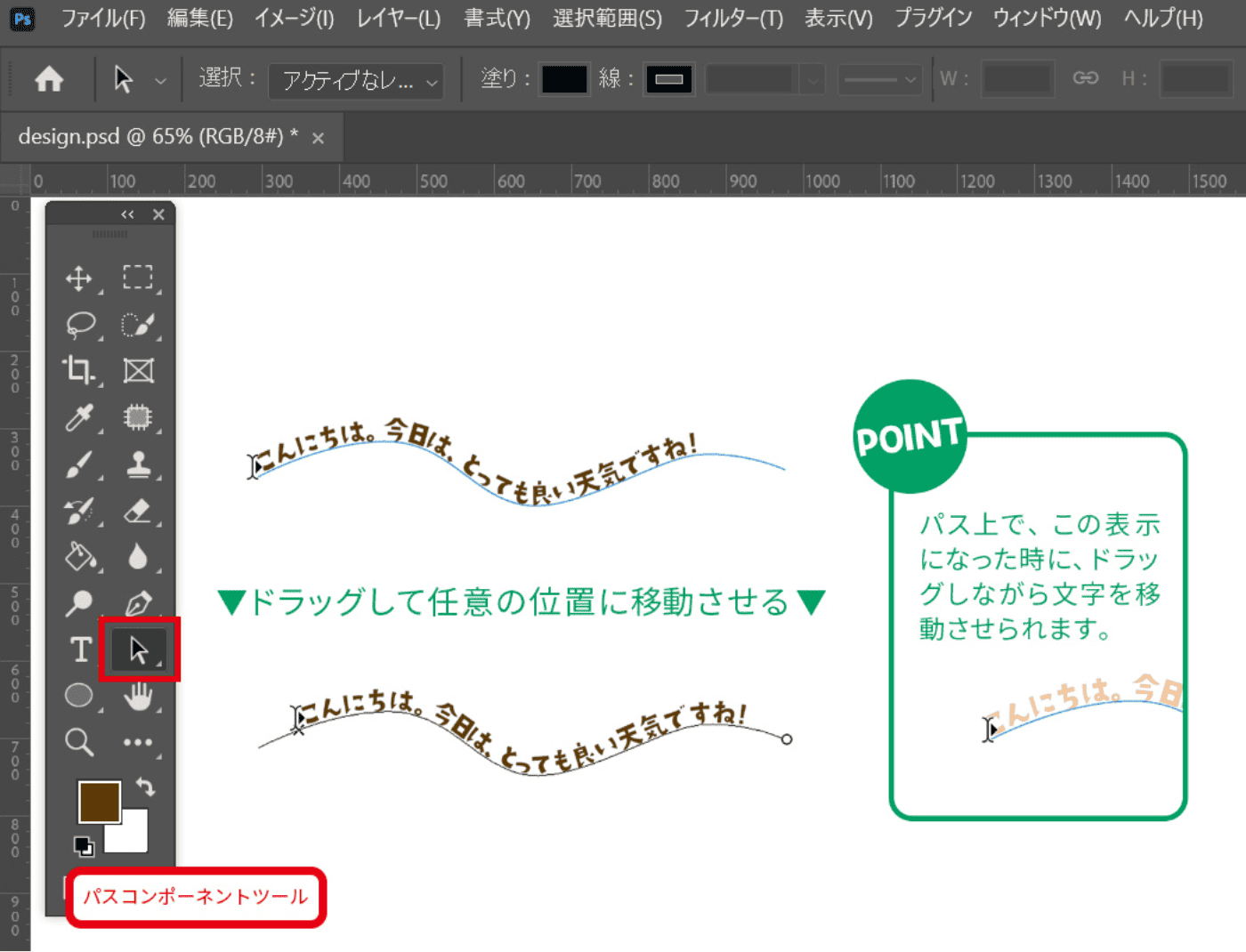This screenshot has height=952, width=1246.
Task: Select the Eyedropper tool
Action: [79, 417]
